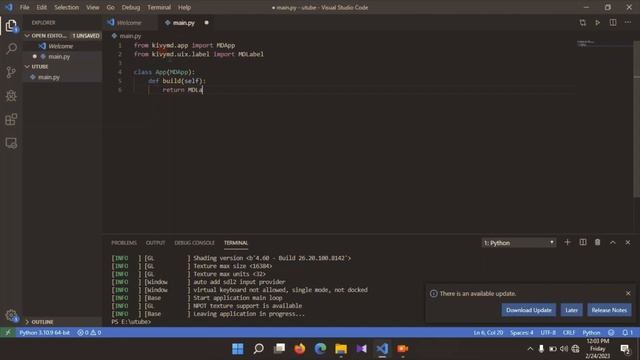
Task: Select the Terminal panel tab
Action: coord(236,243)
